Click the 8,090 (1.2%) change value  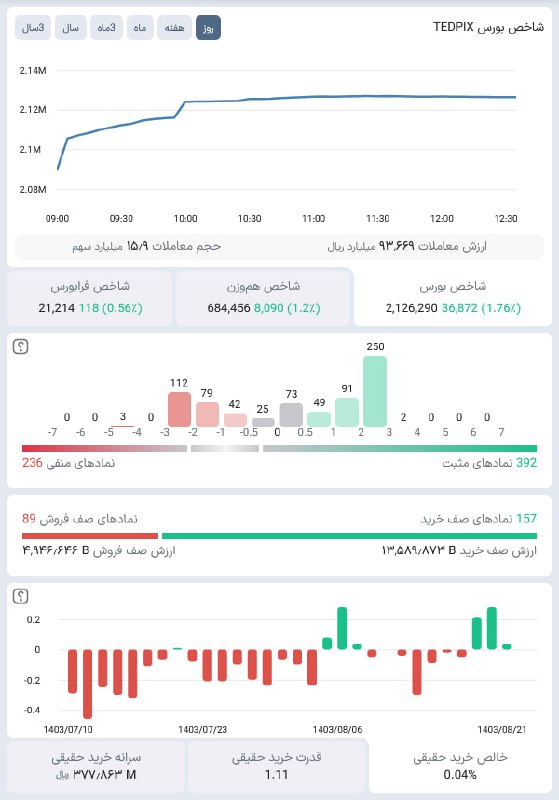click(287, 308)
